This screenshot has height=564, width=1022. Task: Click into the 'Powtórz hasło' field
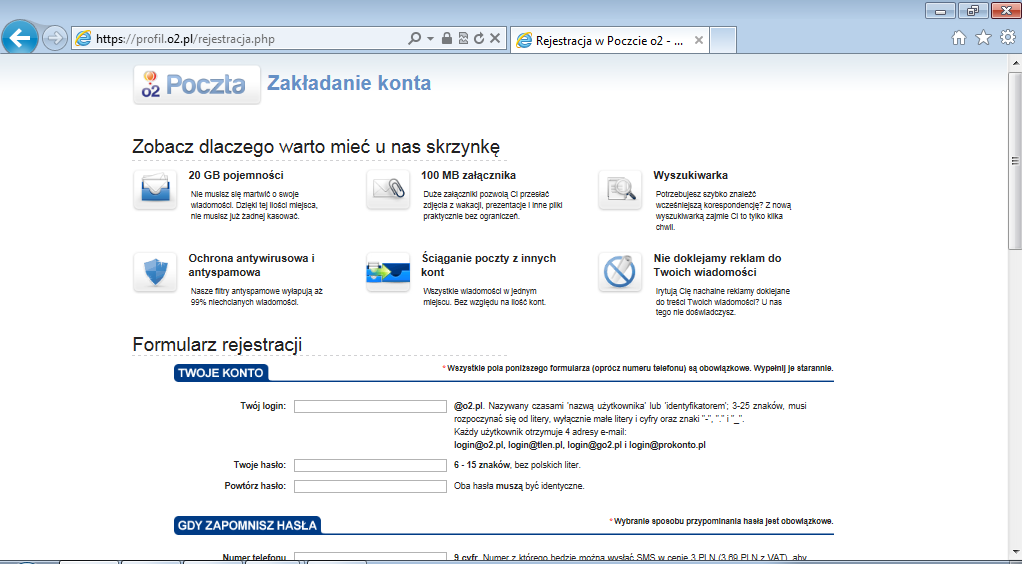[x=370, y=486]
